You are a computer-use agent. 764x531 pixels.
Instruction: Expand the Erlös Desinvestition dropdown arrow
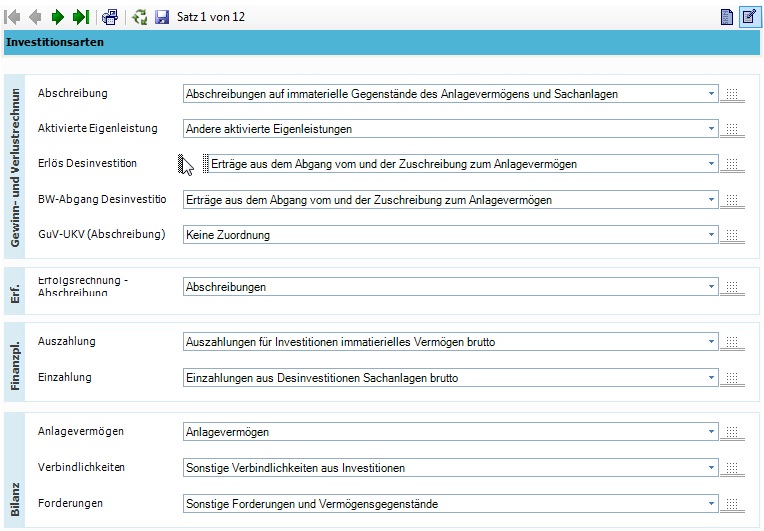point(711,164)
